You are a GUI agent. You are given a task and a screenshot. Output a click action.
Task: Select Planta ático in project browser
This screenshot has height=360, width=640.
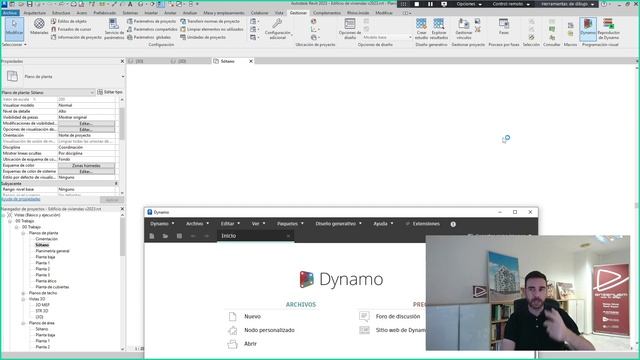[46, 281]
